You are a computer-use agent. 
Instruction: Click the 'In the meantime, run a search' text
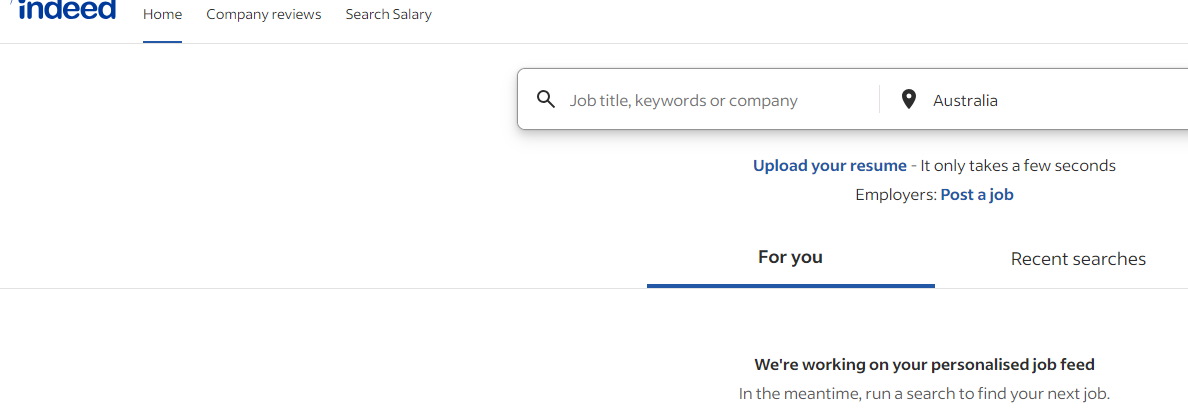[x=924, y=393]
